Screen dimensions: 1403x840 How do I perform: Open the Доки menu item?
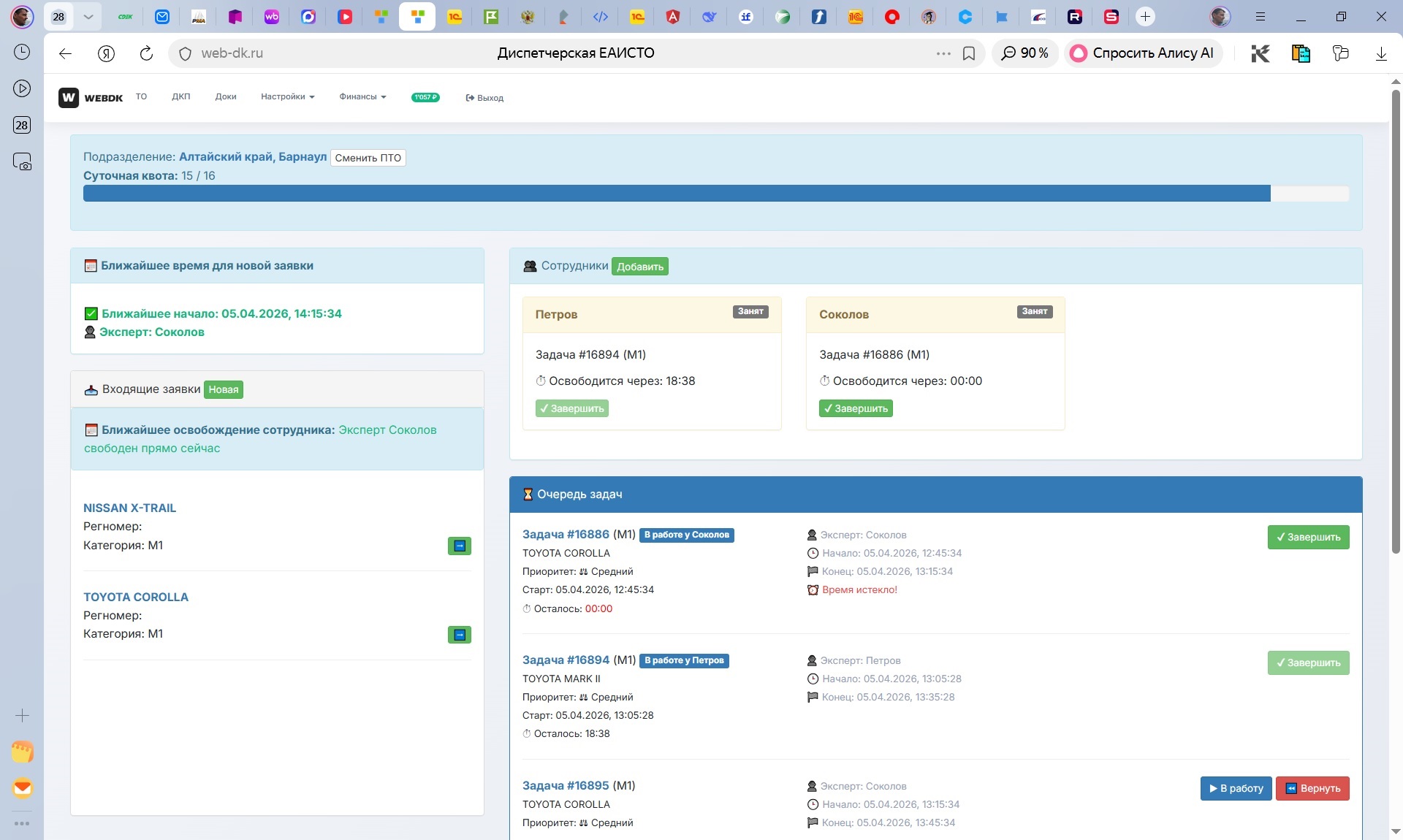pos(226,96)
